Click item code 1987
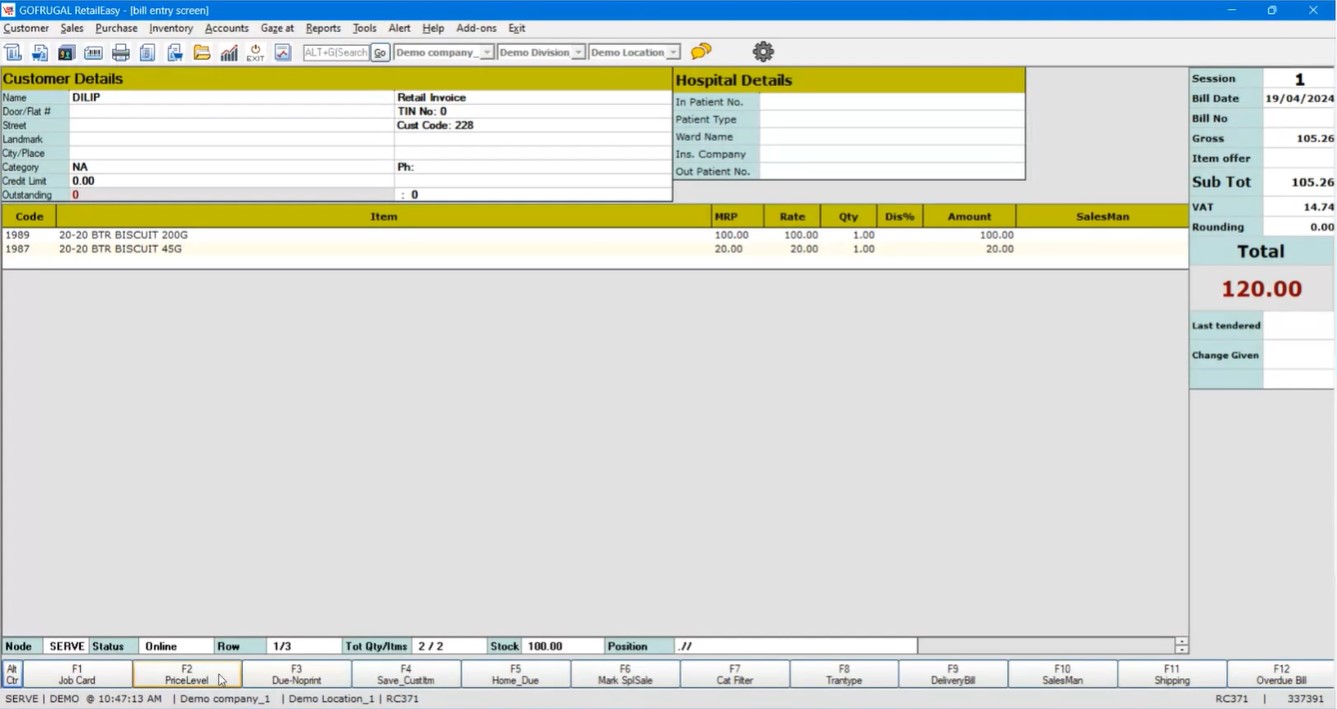The width and height of the screenshot is (1337, 709). pyautogui.click(x=17, y=249)
